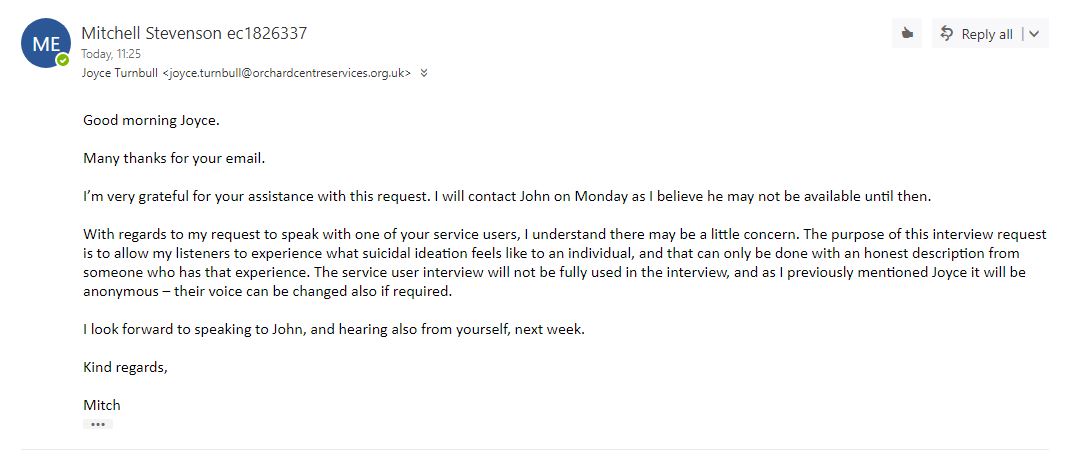Click the line I look forward to speaking
The image size is (1070, 467).
tap(333, 329)
